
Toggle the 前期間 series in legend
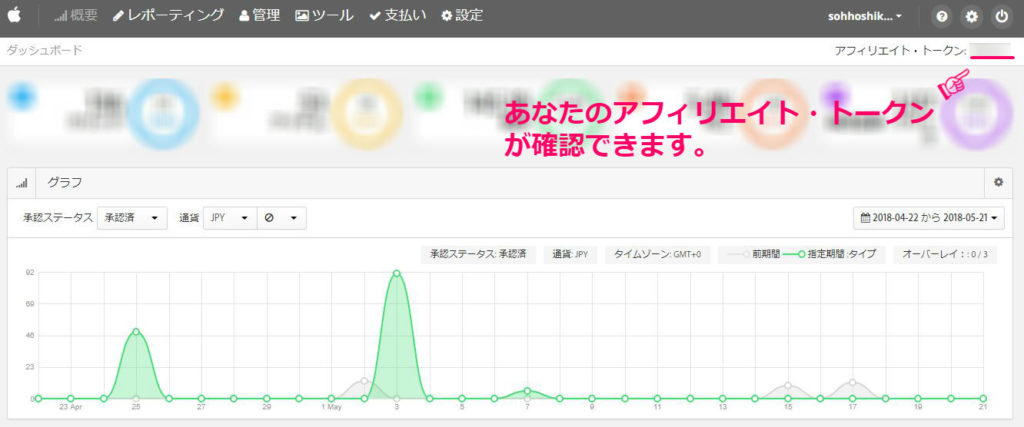(x=752, y=255)
